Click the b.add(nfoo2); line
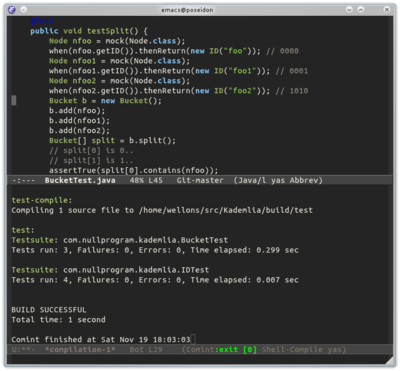400x371 pixels. (79, 131)
